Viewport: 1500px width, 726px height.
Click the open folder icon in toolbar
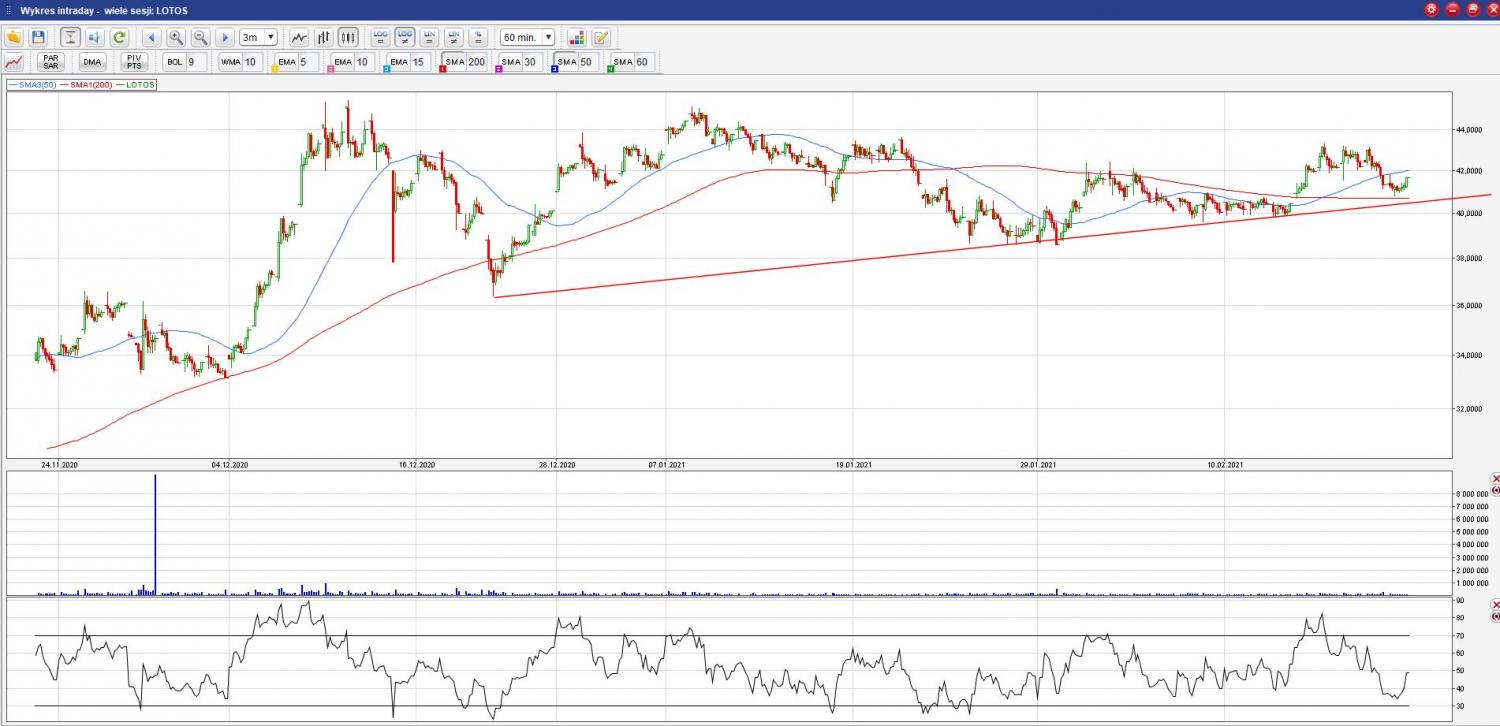click(x=14, y=37)
